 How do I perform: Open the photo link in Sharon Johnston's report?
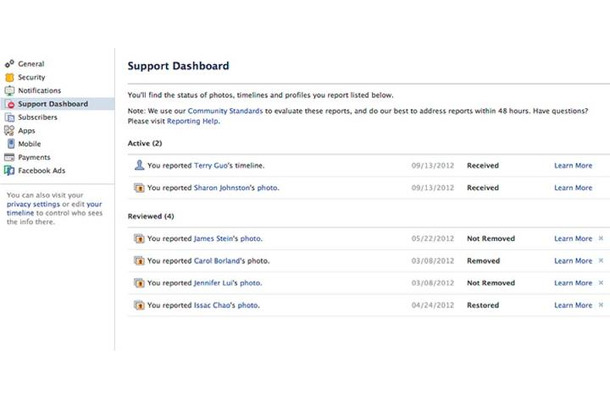pos(267,188)
